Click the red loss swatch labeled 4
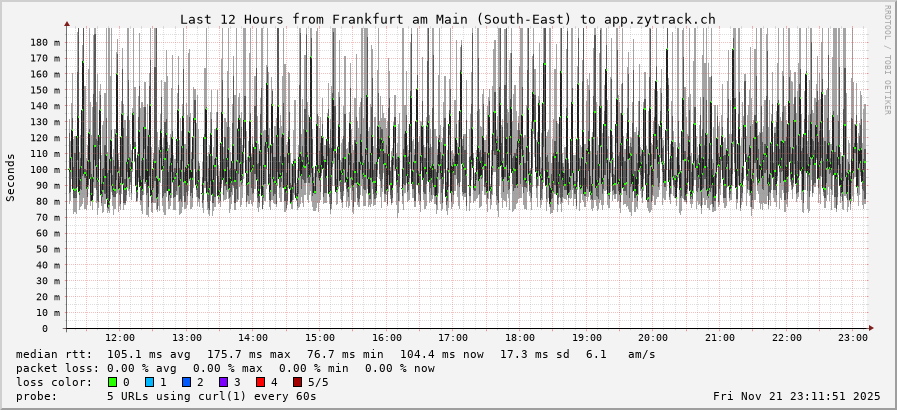Image resolution: width=897 pixels, height=410 pixels. coord(260,382)
